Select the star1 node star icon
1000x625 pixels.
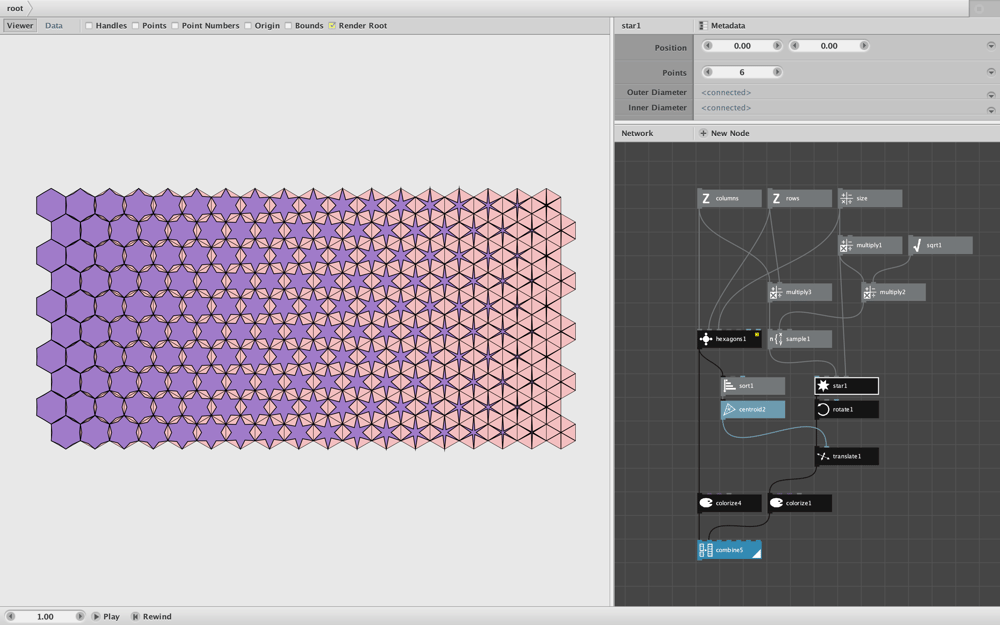[x=823, y=386]
